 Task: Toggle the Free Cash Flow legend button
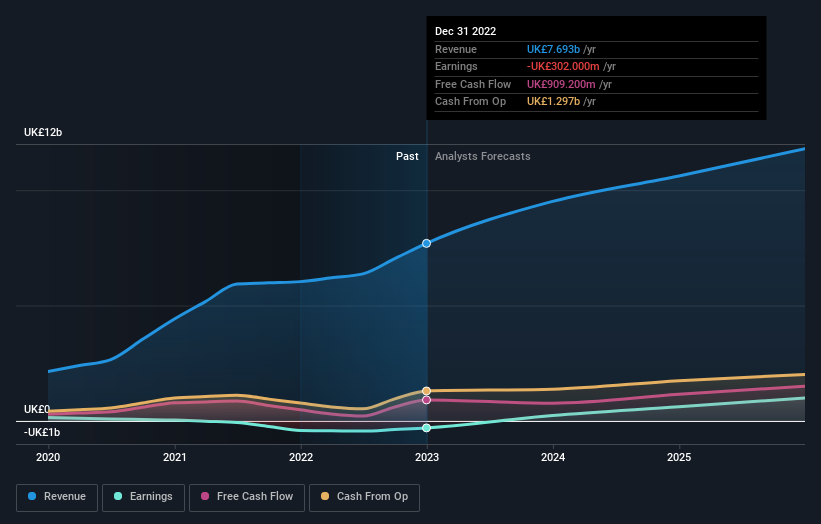pos(247,497)
